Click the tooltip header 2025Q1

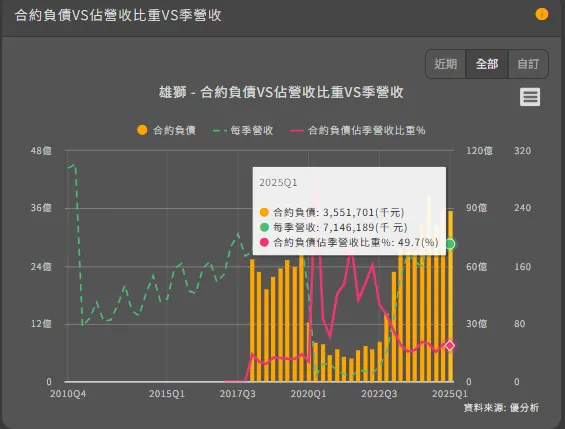278,183
